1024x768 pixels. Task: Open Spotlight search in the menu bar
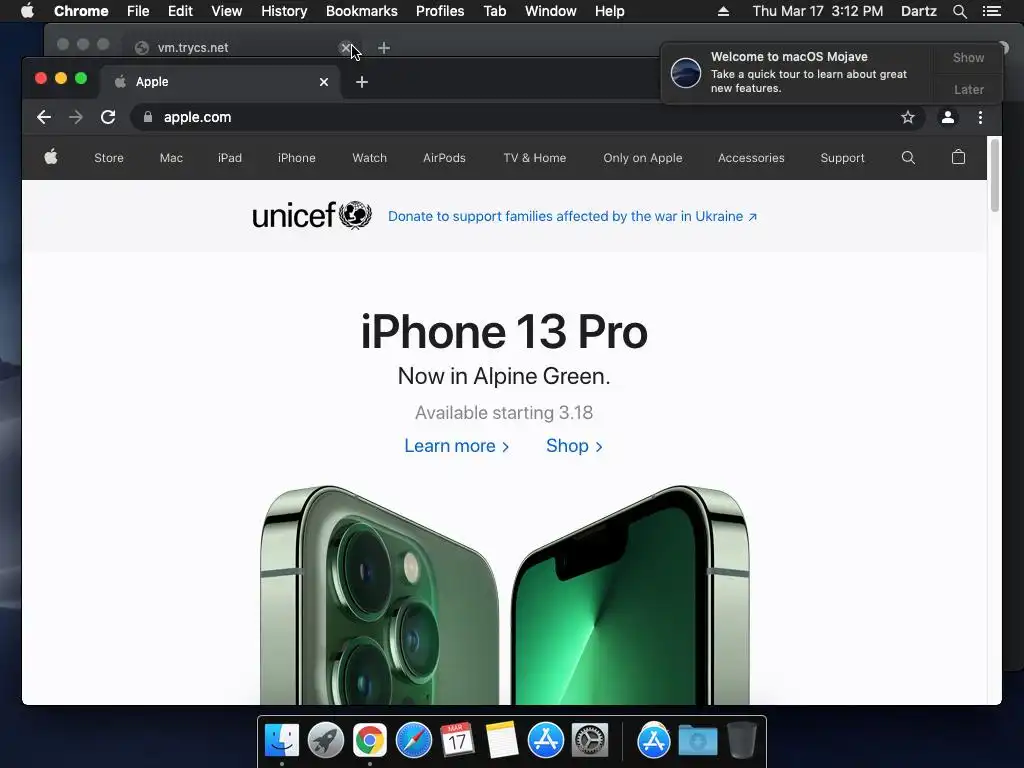coord(959,11)
